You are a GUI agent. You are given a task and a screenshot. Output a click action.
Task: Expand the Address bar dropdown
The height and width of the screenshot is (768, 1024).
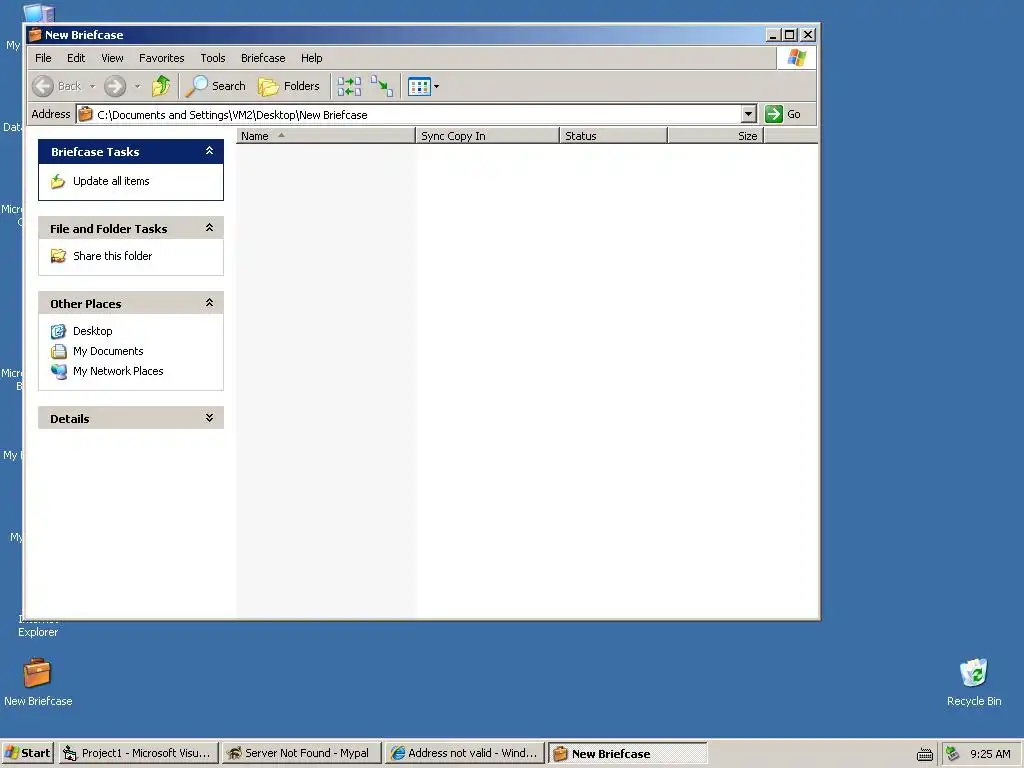tap(748, 114)
